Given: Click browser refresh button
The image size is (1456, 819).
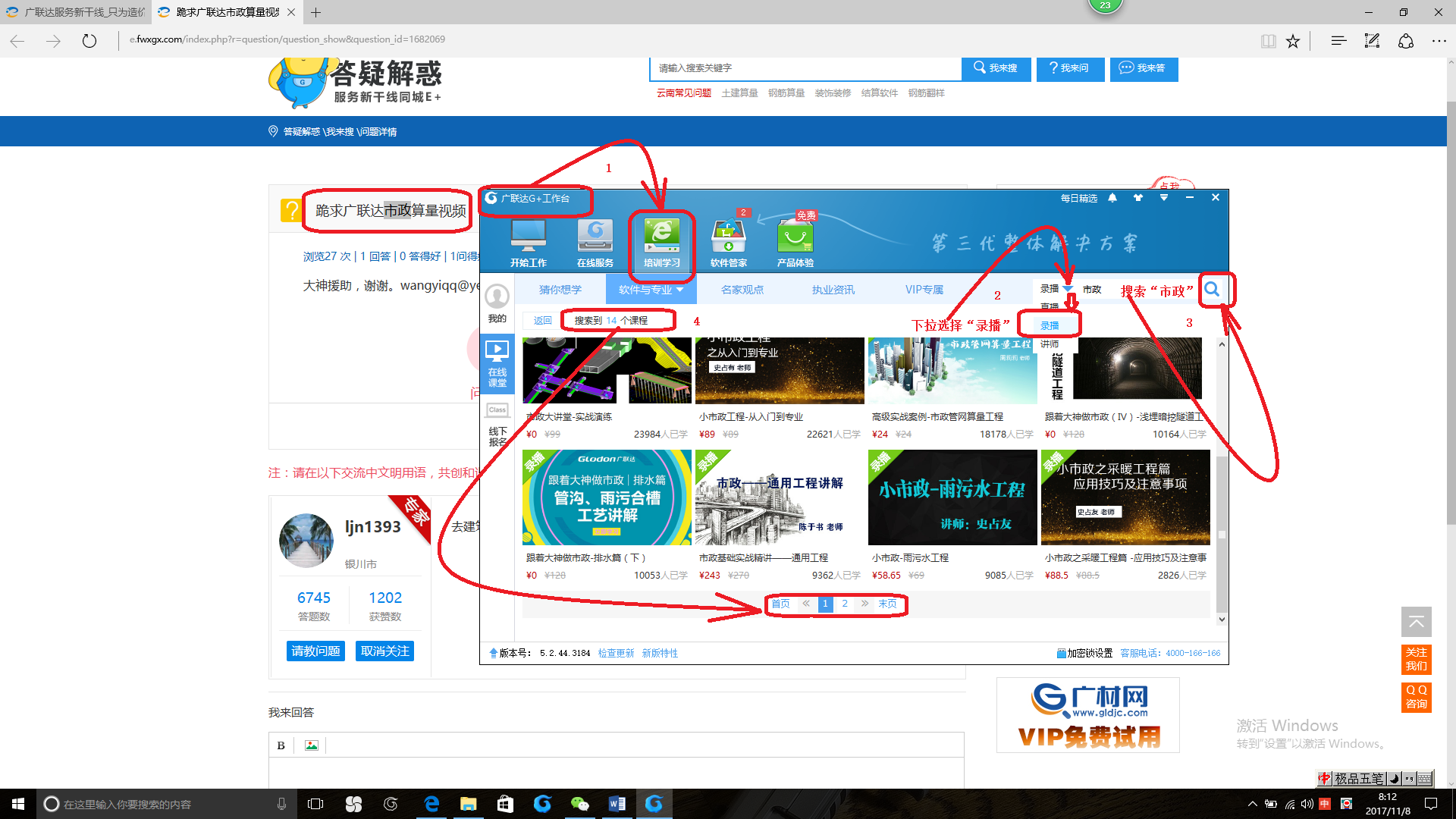Looking at the screenshot, I should point(89,41).
